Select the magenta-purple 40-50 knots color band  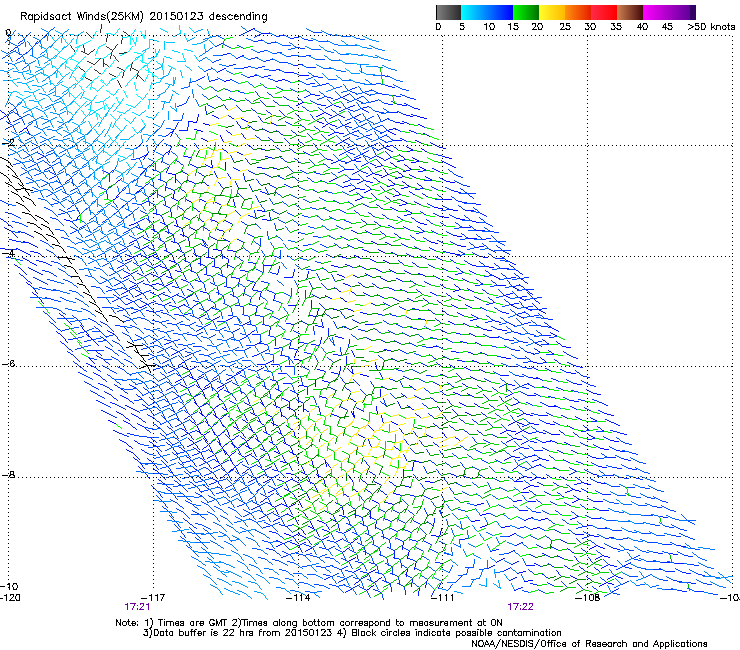pyautogui.click(x=669, y=12)
